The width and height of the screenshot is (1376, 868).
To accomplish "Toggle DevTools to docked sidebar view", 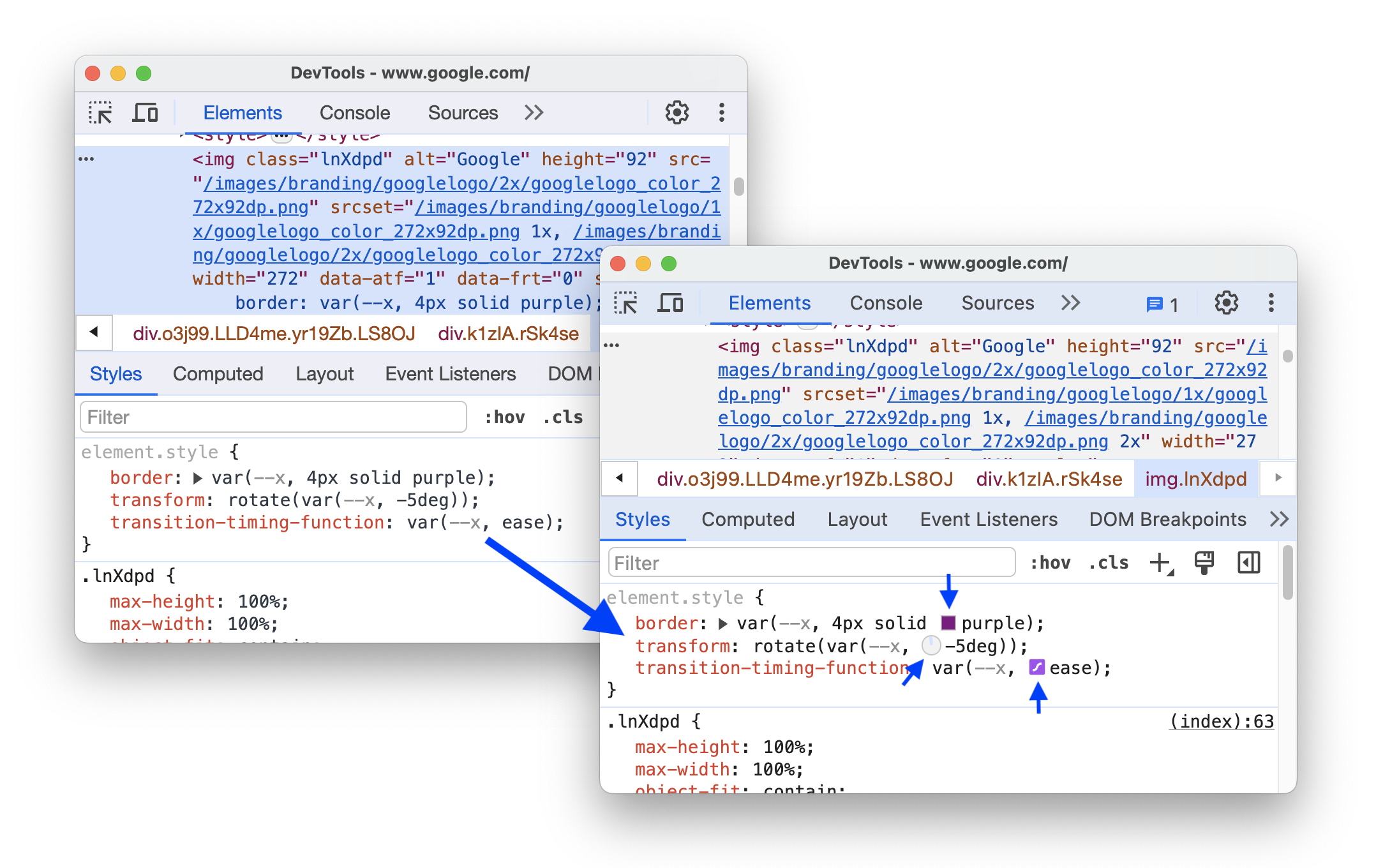I will (1250, 563).
